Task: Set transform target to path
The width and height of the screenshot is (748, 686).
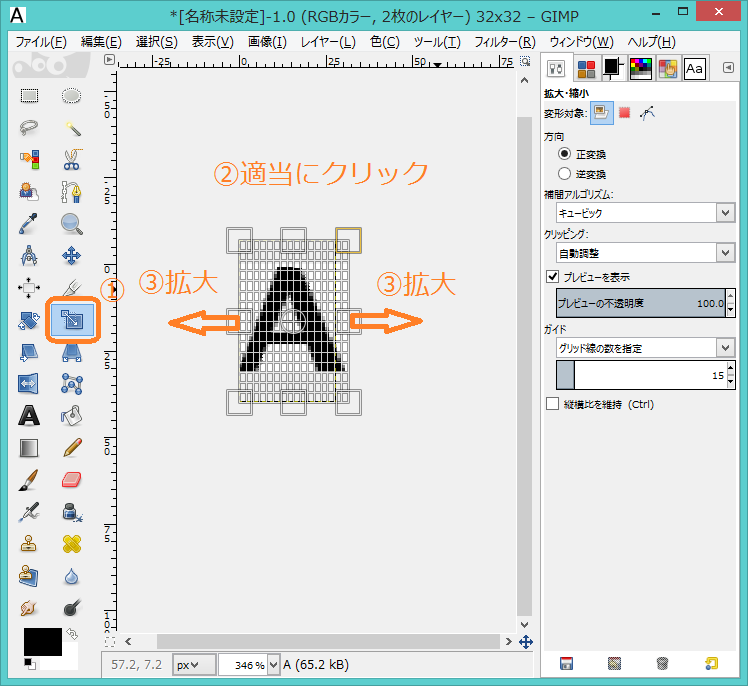Action: pyautogui.click(x=647, y=113)
